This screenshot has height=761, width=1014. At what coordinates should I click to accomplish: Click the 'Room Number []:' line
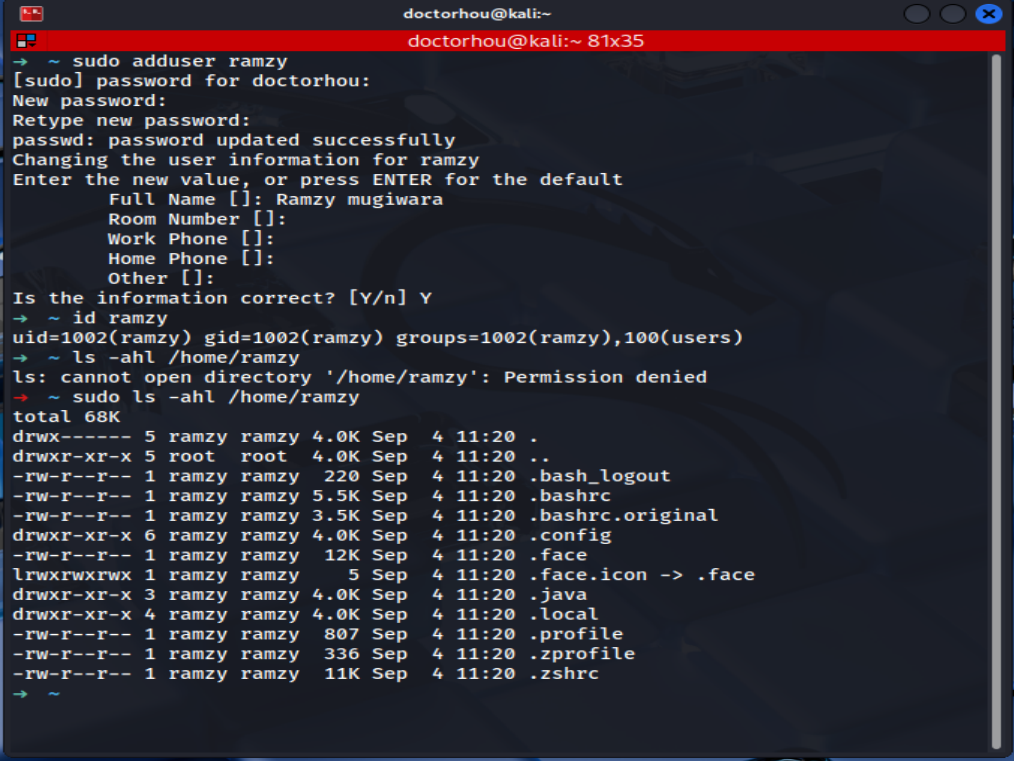pos(197,219)
